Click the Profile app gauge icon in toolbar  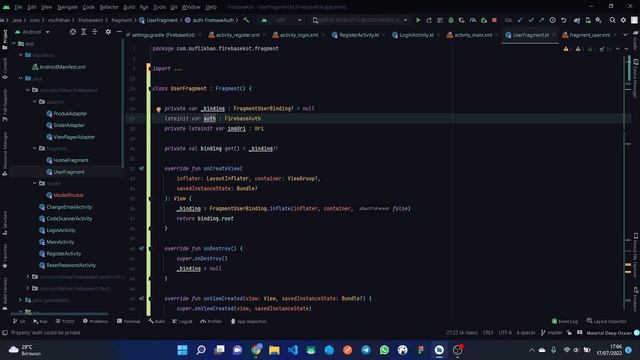473,20
